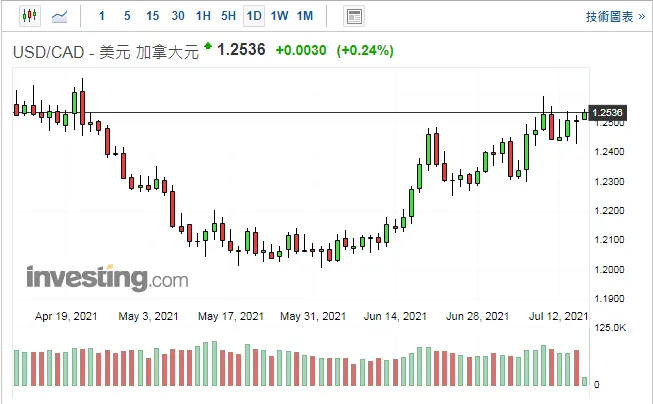Click the USD/CAD - 美元 加拿大元 title
Screen dimensions: 653x404
tap(106, 52)
